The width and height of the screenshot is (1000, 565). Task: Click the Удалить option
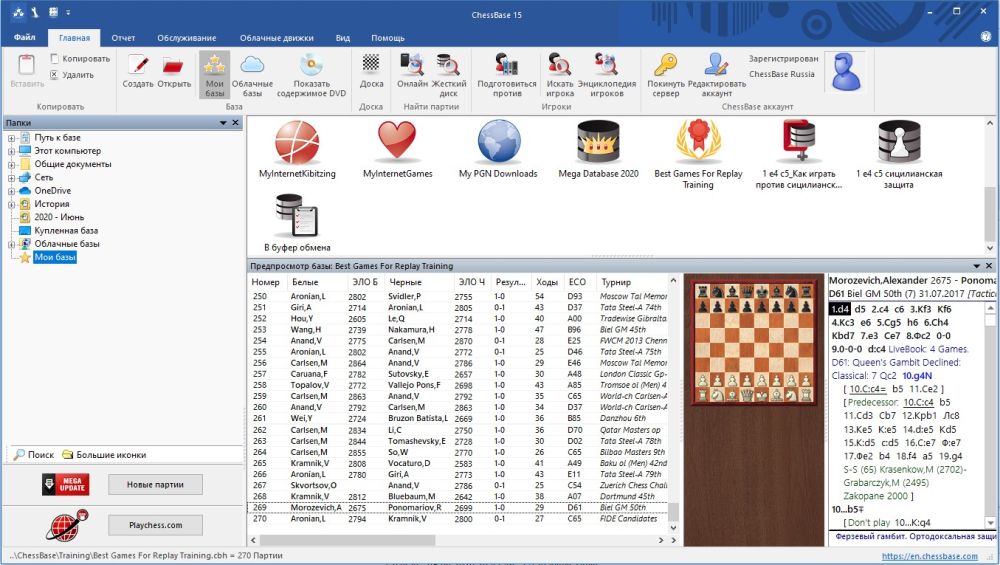coord(72,75)
